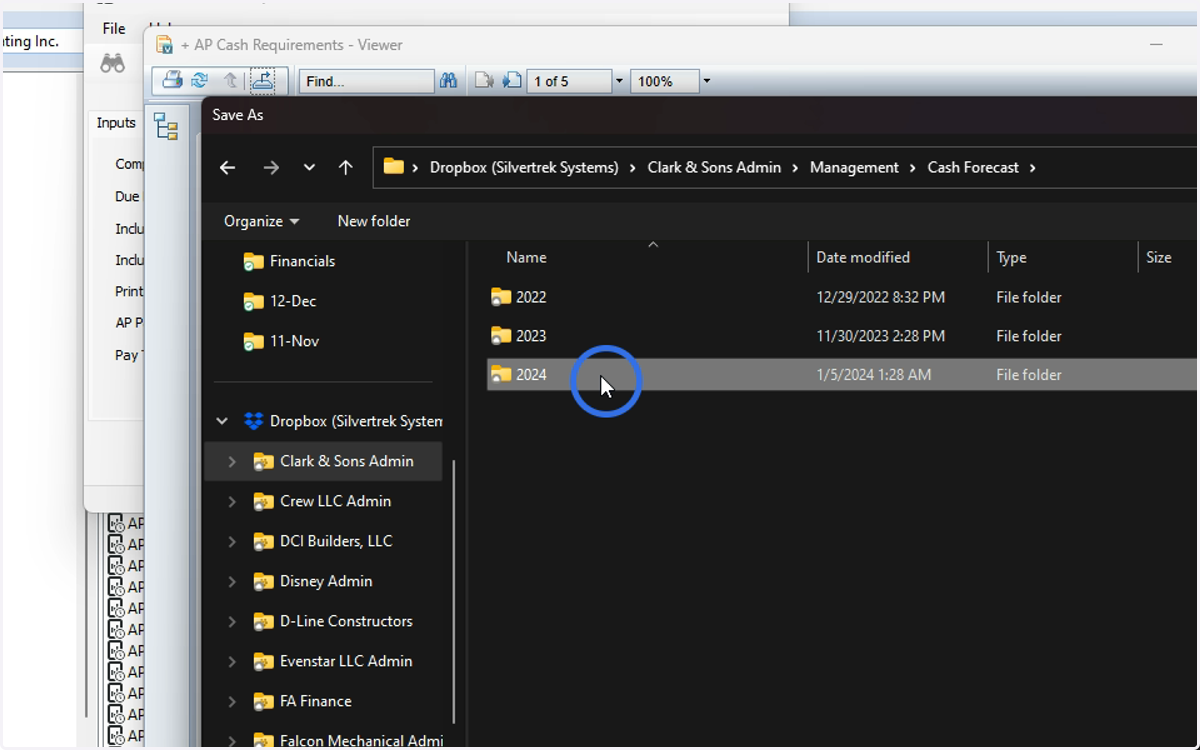Select the Inputs tab in the back window
Screen dimensions: 1200x750
[x=116, y=123]
